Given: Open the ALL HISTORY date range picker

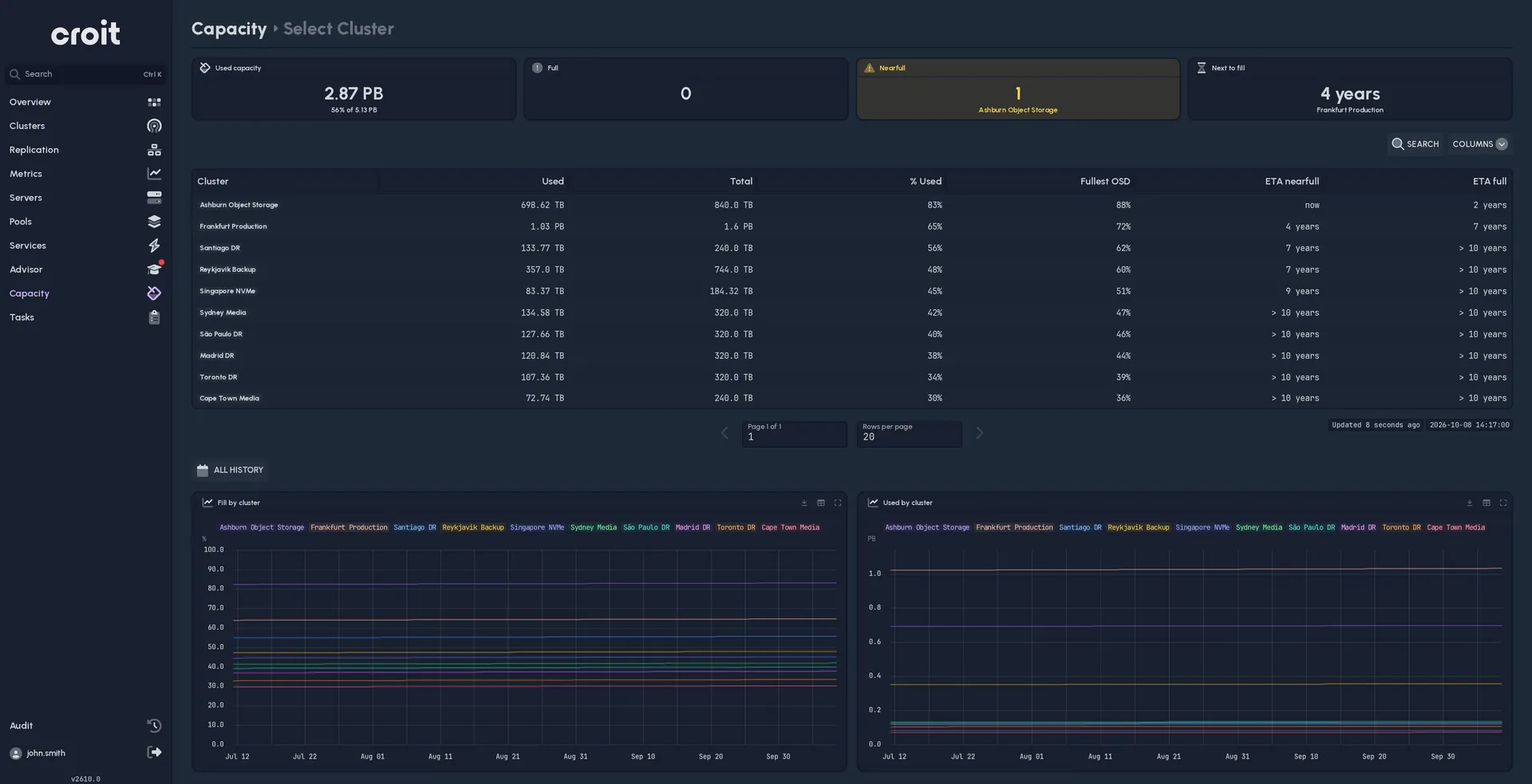Looking at the screenshot, I should coord(231,471).
